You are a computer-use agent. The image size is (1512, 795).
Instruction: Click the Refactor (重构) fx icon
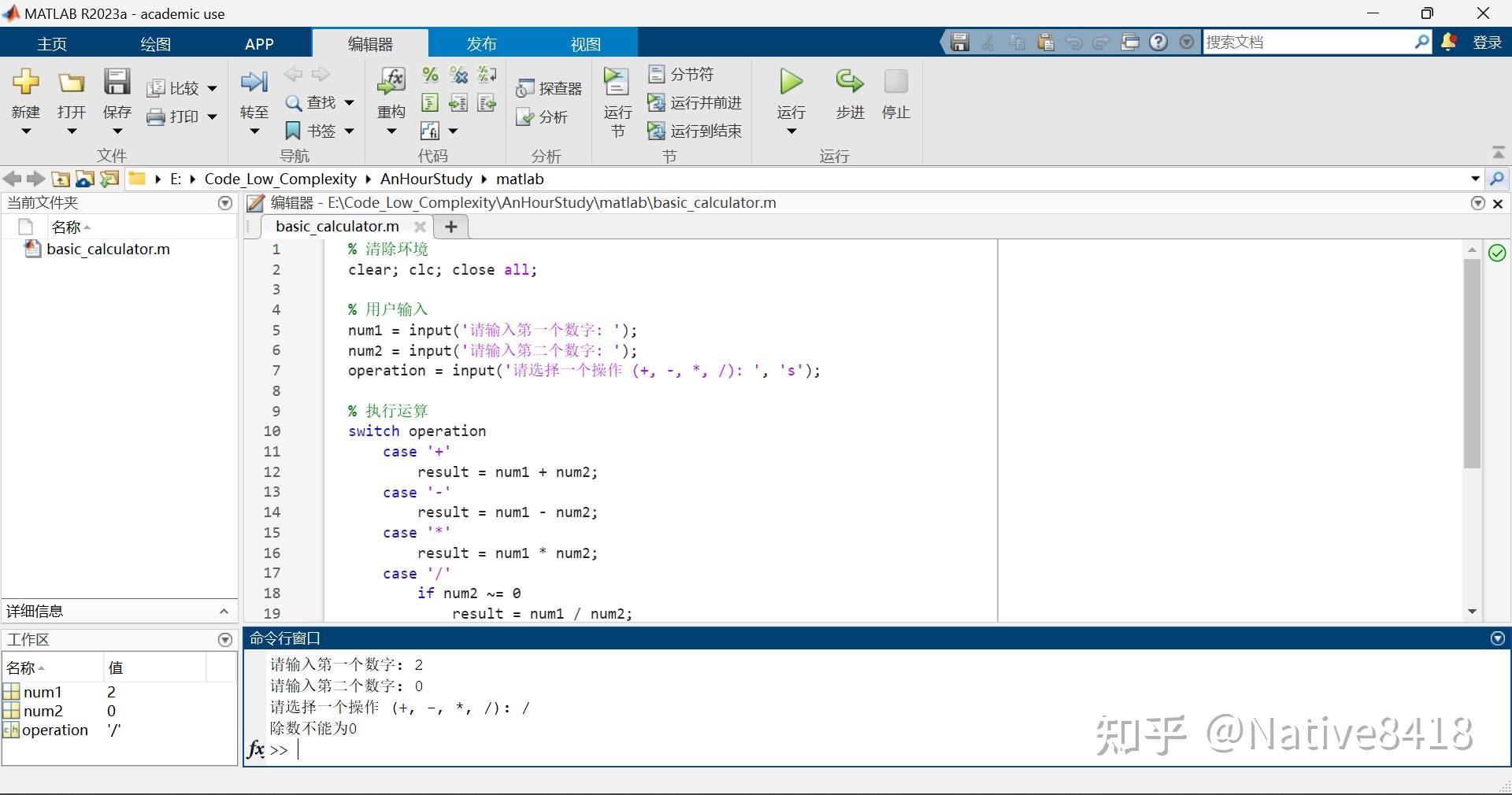391,82
